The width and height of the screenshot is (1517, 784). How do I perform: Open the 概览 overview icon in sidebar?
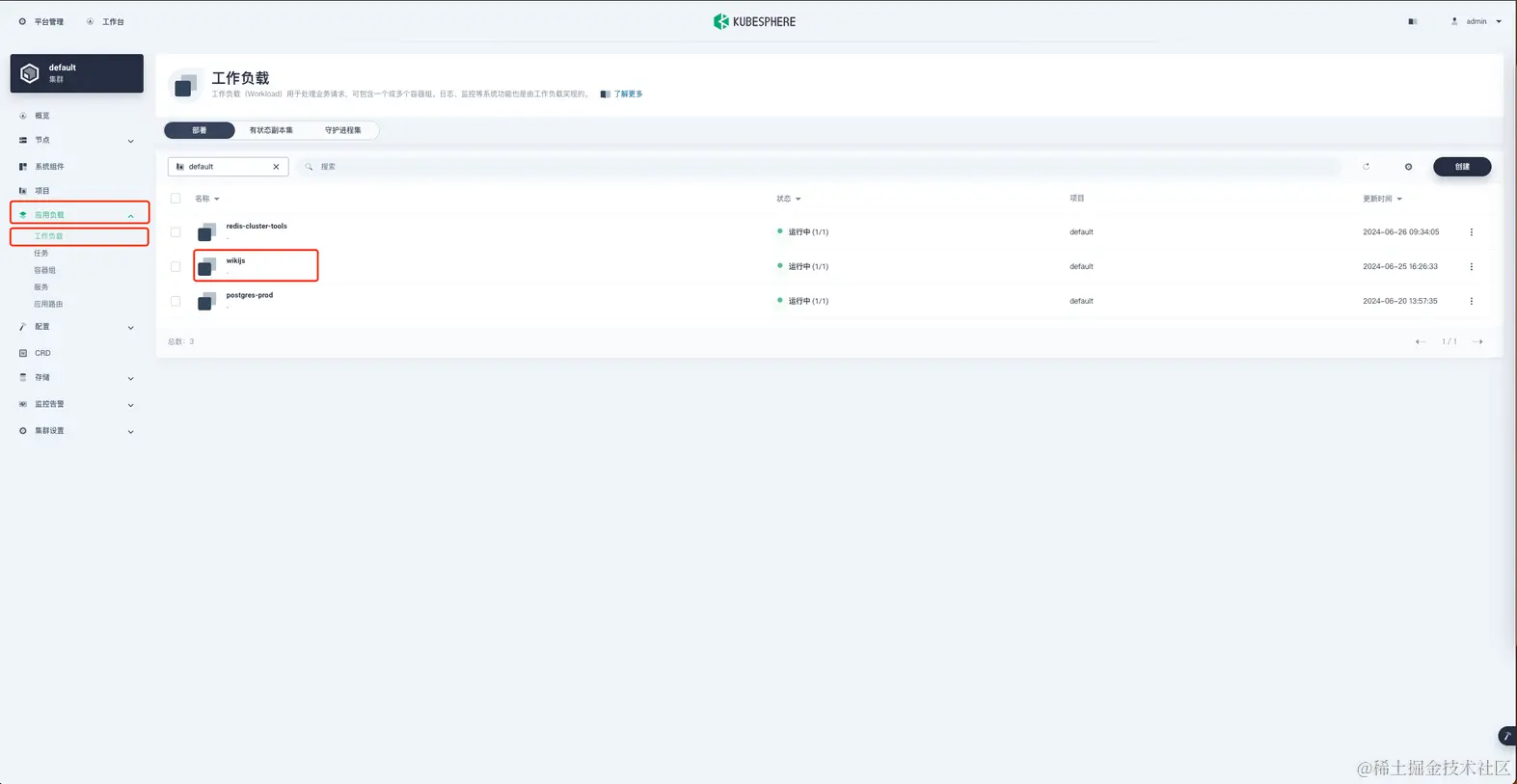[23, 116]
